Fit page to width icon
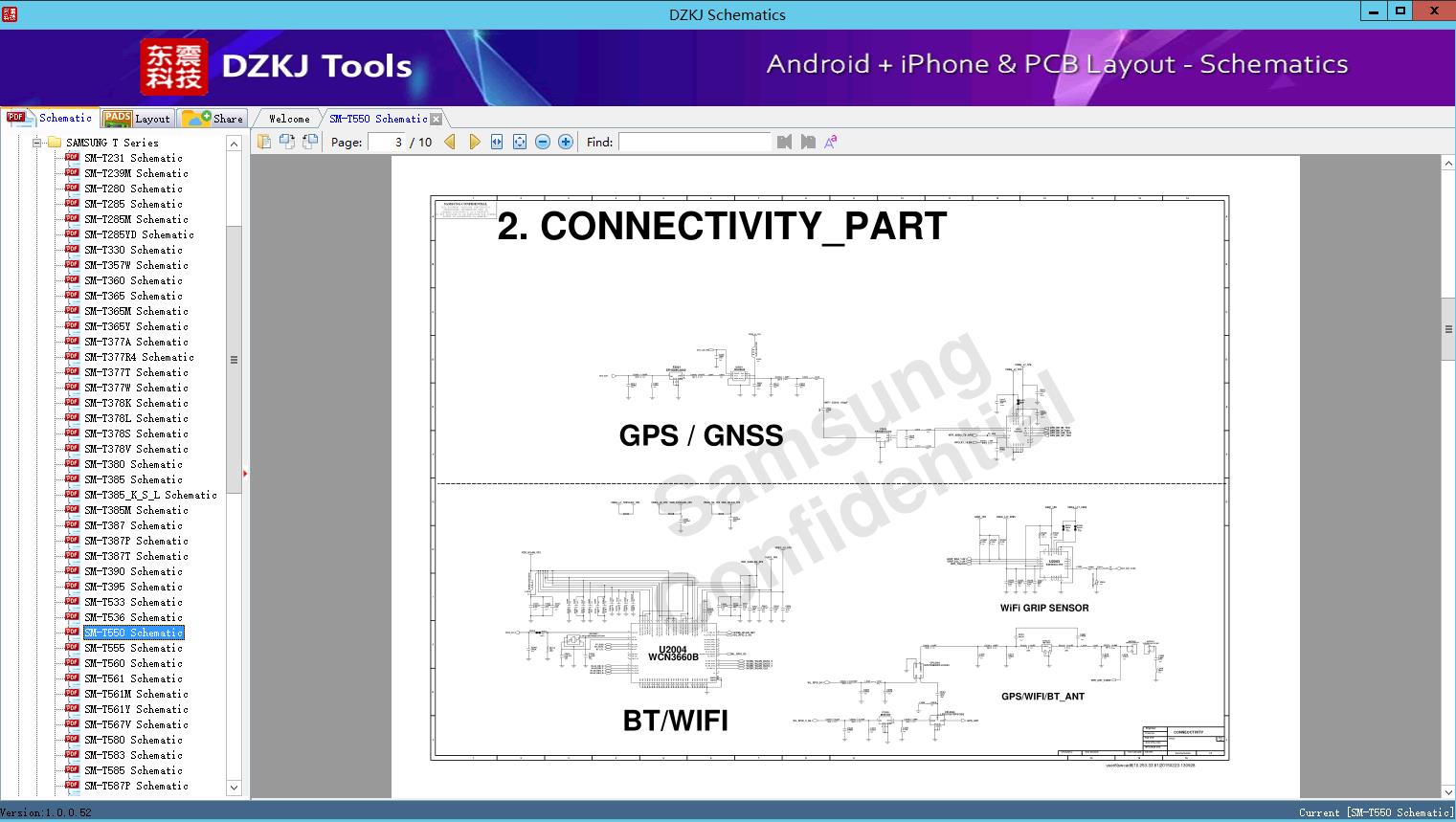Screen dimensions: 1456x822 click(497, 142)
